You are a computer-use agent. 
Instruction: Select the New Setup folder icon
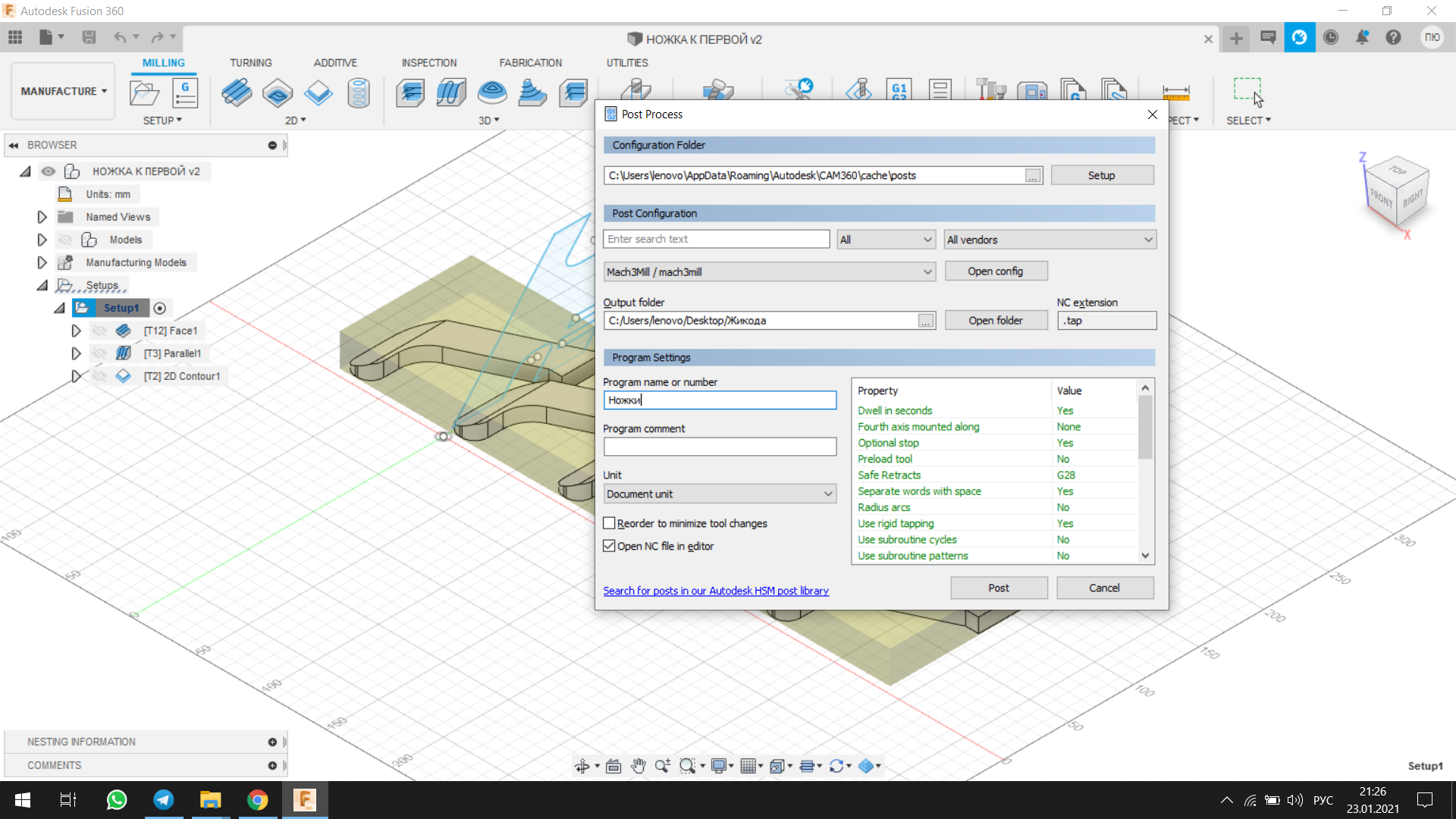(144, 93)
